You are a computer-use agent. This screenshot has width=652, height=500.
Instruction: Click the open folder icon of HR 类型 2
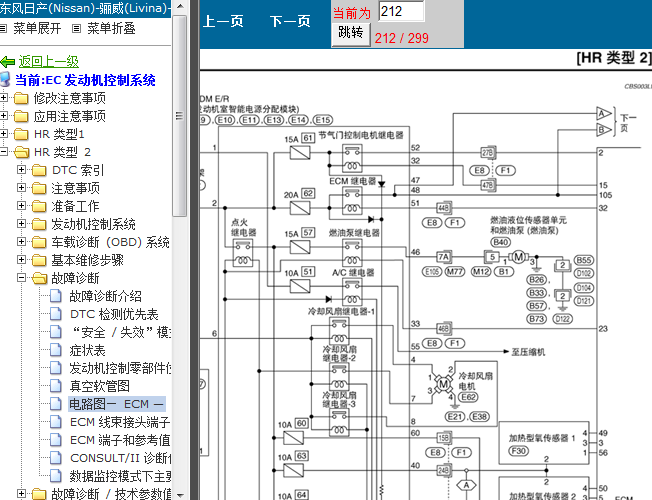(x=22, y=152)
